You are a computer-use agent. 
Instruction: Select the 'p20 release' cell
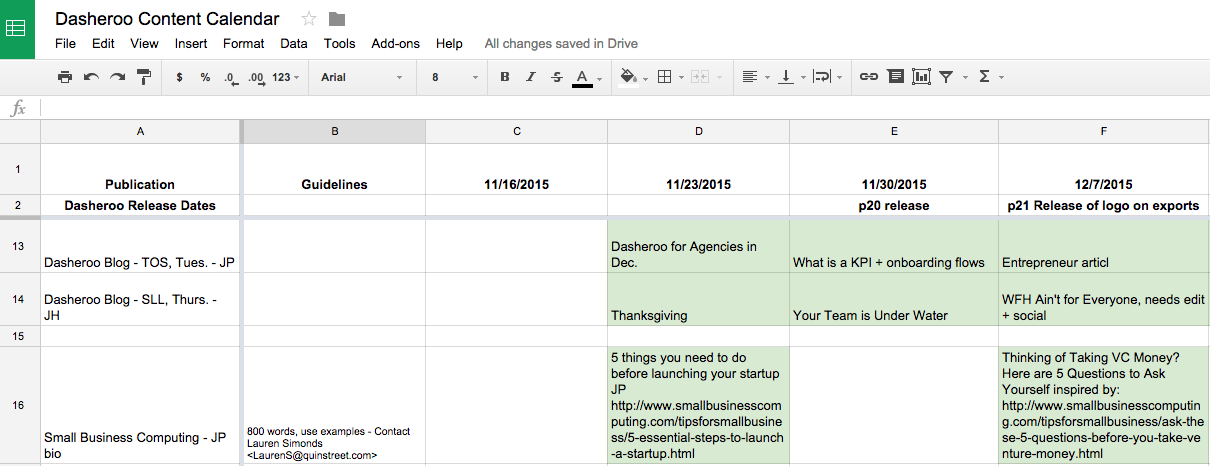894,205
